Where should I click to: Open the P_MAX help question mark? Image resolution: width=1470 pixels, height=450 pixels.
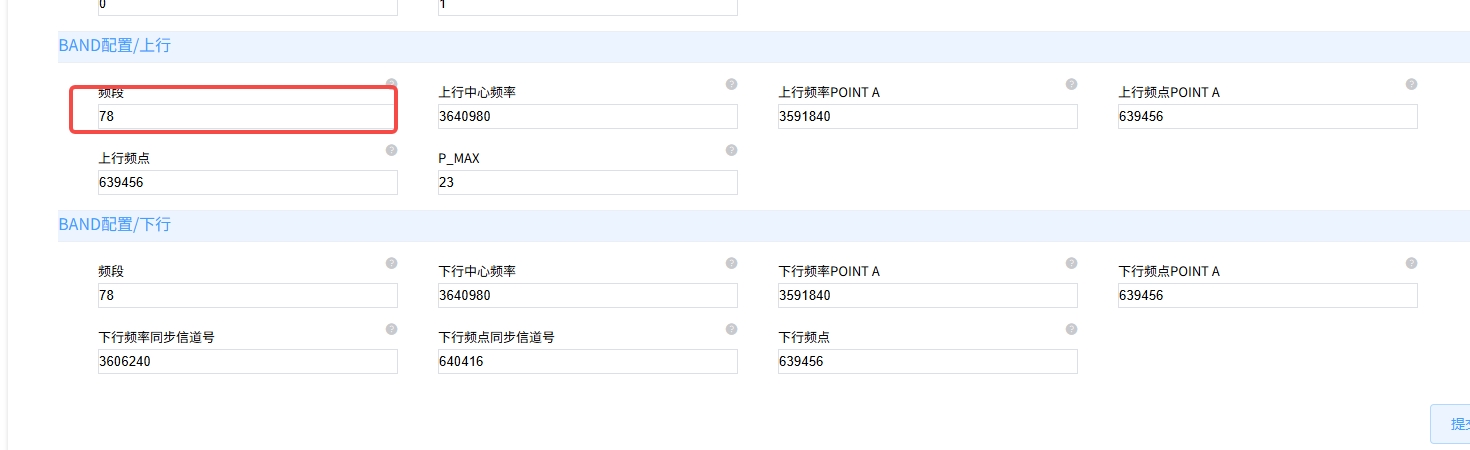(731, 150)
